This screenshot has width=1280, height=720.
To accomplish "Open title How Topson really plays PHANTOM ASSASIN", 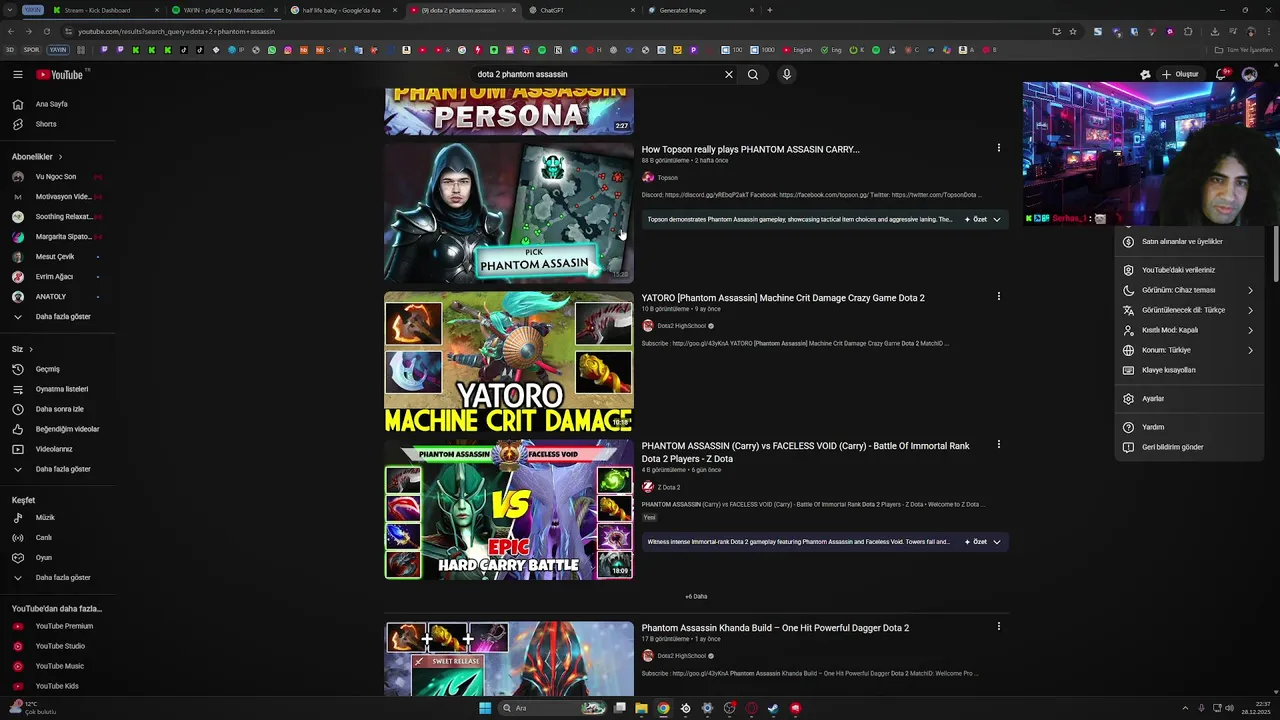I will pyautogui.click(x=750, y=150).
